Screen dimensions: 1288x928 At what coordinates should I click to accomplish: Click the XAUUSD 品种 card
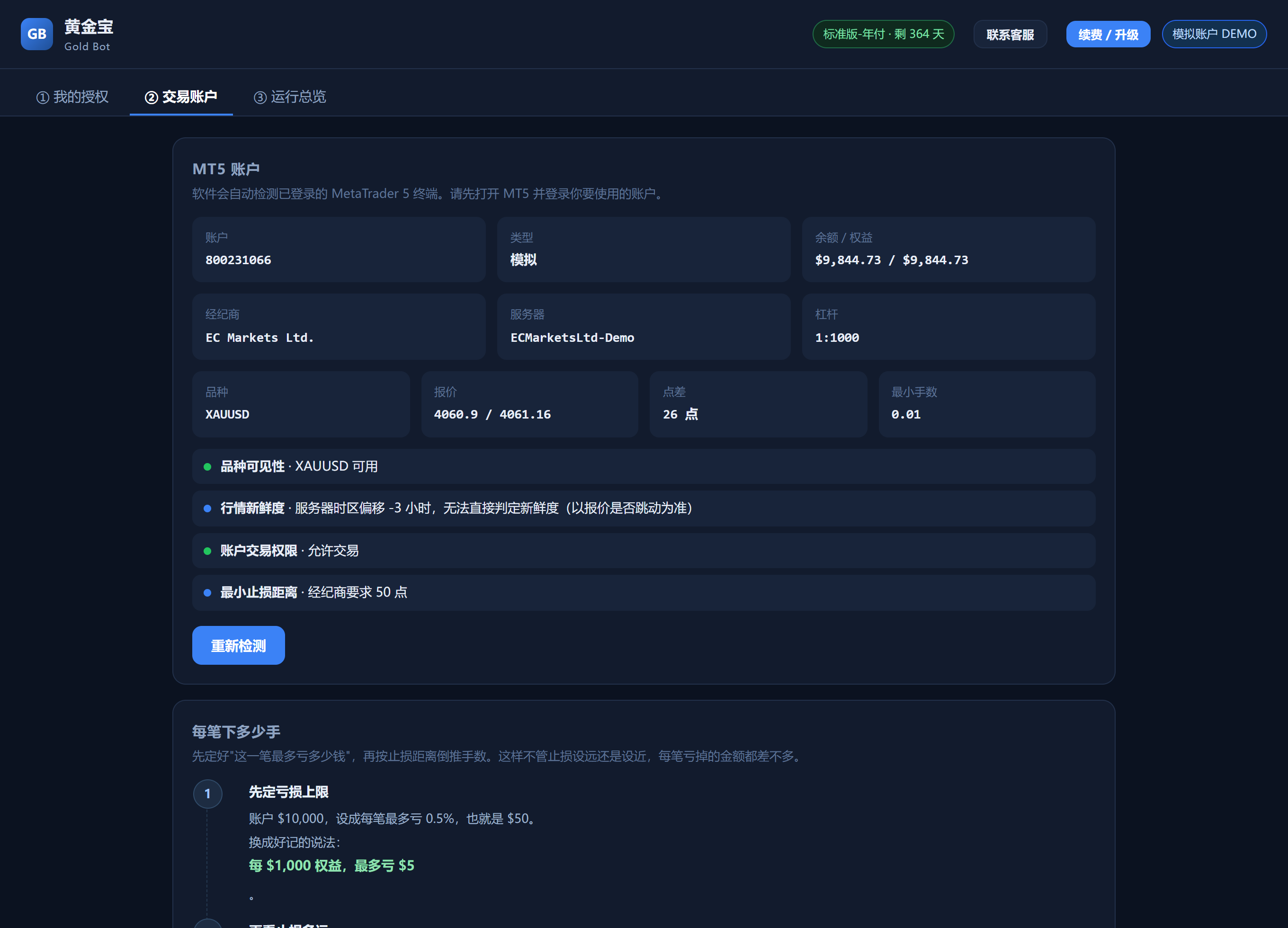click(x=301, y=404)
